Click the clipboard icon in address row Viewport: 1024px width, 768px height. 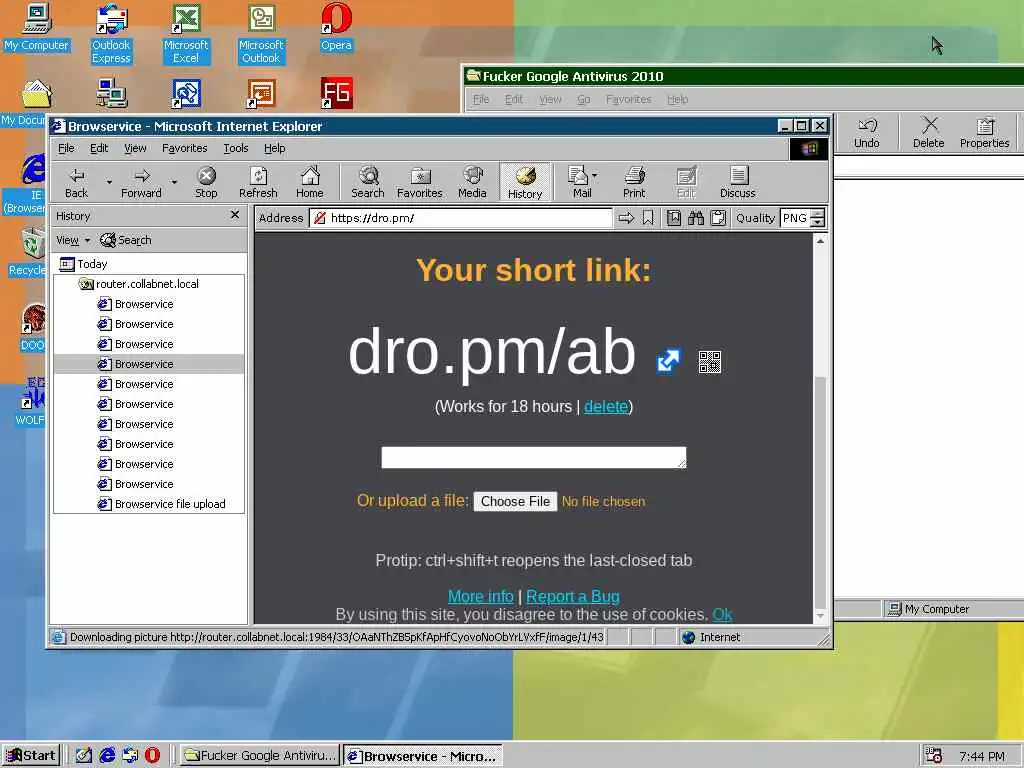tap(718, 218)
